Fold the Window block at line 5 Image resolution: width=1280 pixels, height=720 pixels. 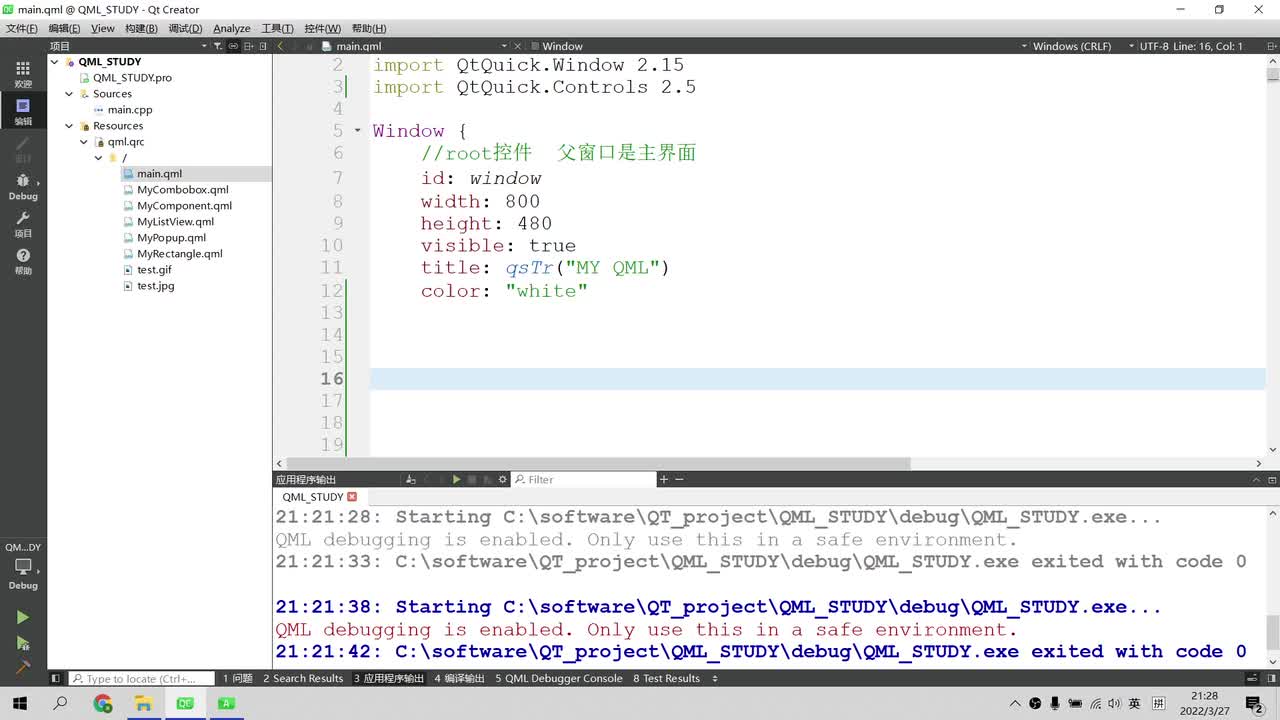(358, 131)
